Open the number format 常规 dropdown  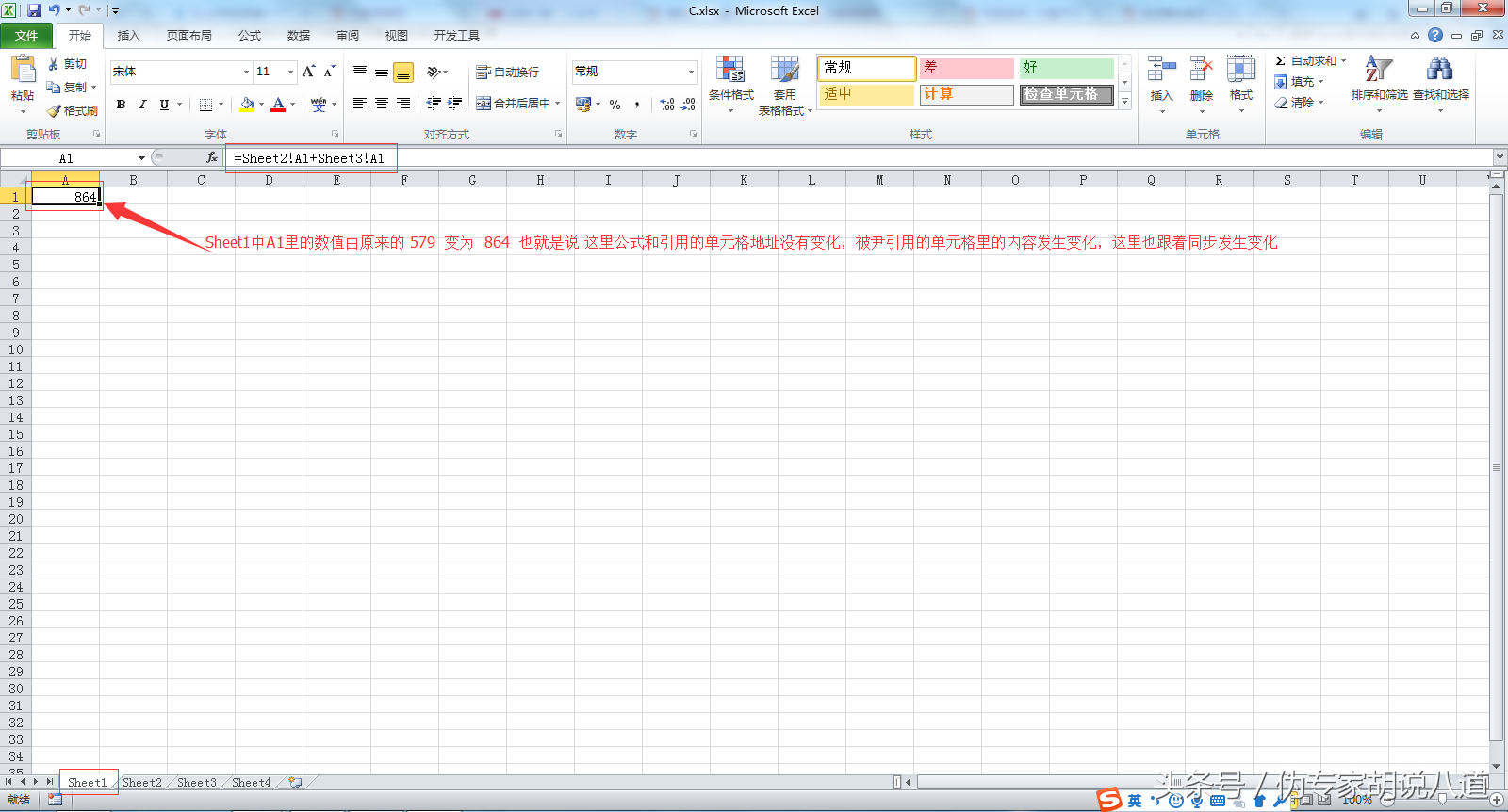pyautogui.click(x=691, y=72)
